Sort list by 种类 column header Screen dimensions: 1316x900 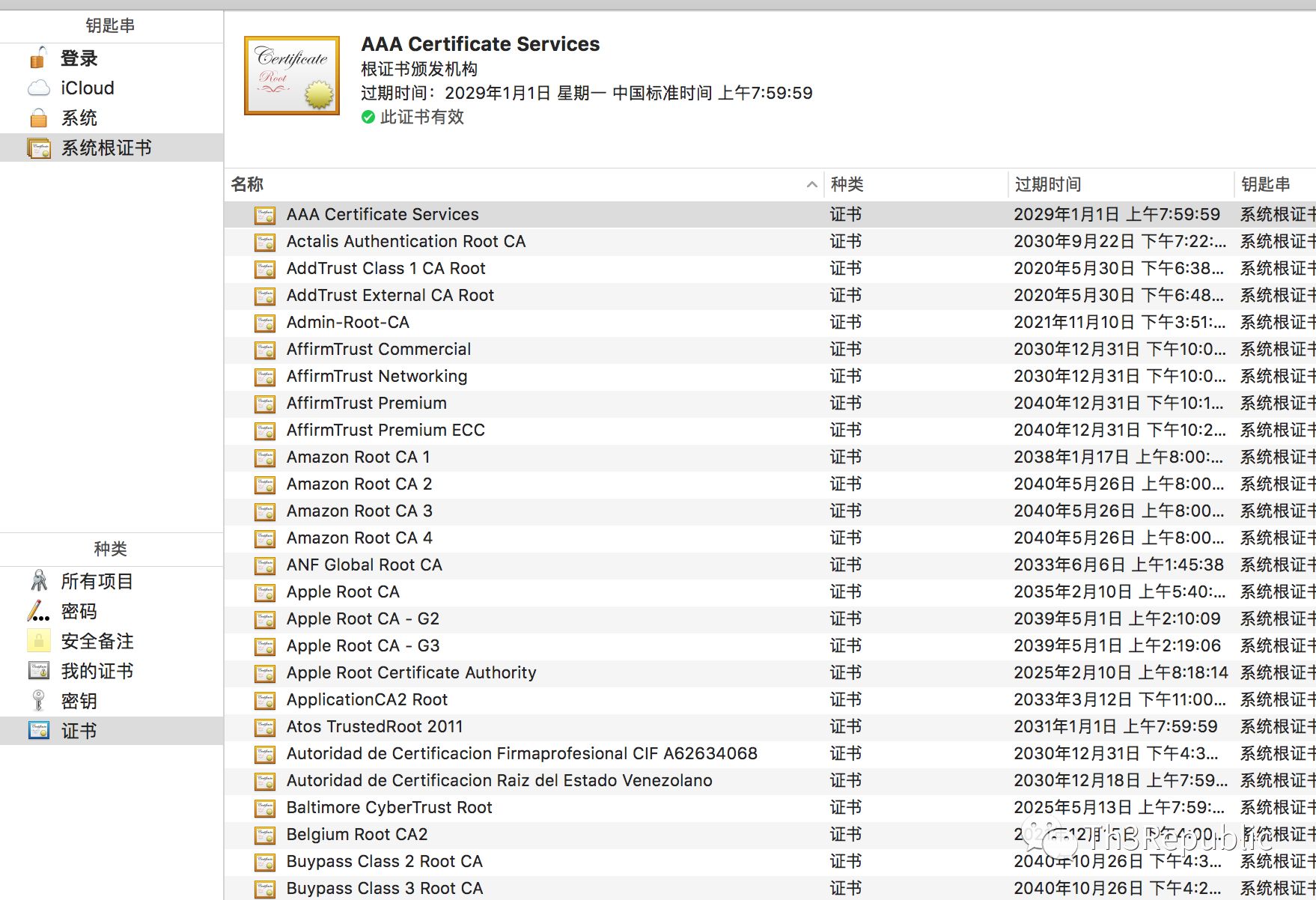click(x=916, y=184)
